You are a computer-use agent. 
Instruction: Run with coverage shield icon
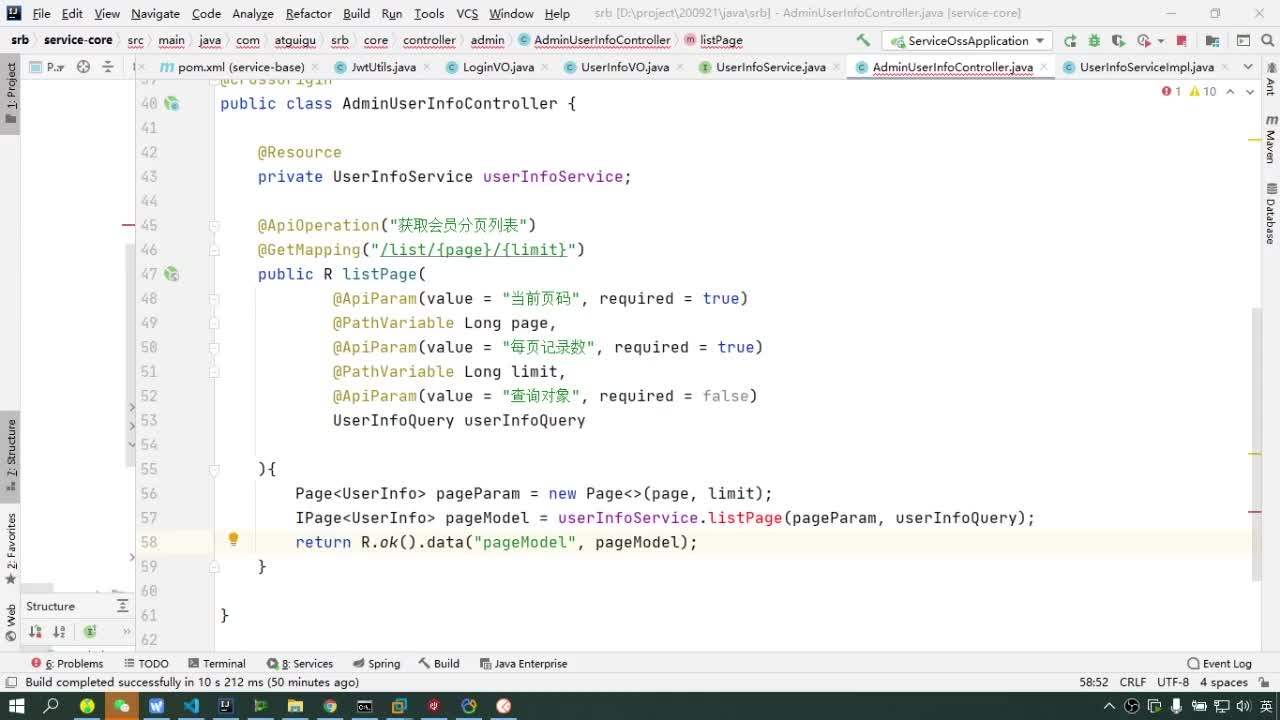[1117, 41]
